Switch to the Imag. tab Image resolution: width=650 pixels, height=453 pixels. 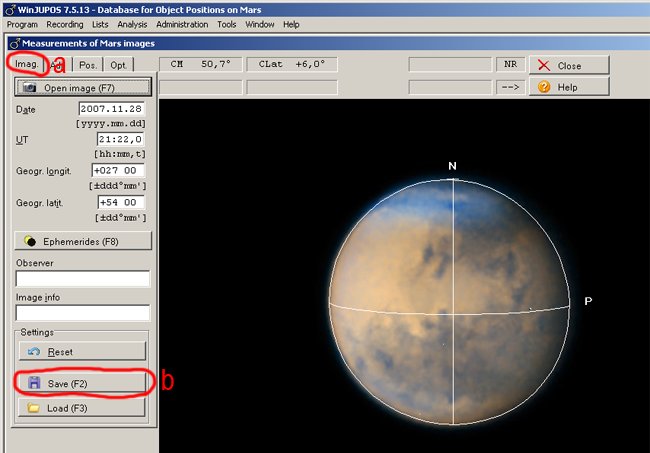(27, 65)
